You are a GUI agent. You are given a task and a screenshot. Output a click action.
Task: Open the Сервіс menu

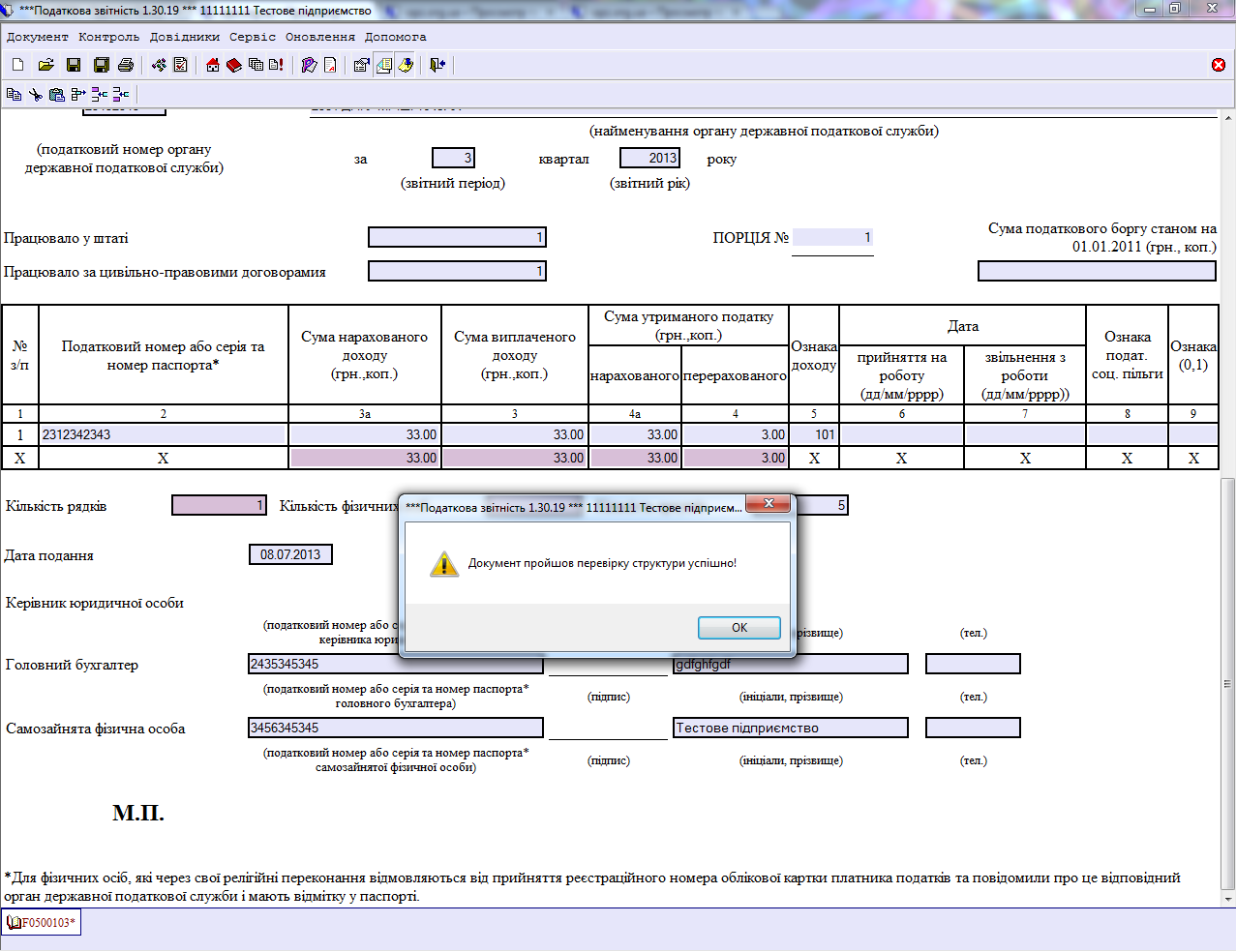pos(253,37)
